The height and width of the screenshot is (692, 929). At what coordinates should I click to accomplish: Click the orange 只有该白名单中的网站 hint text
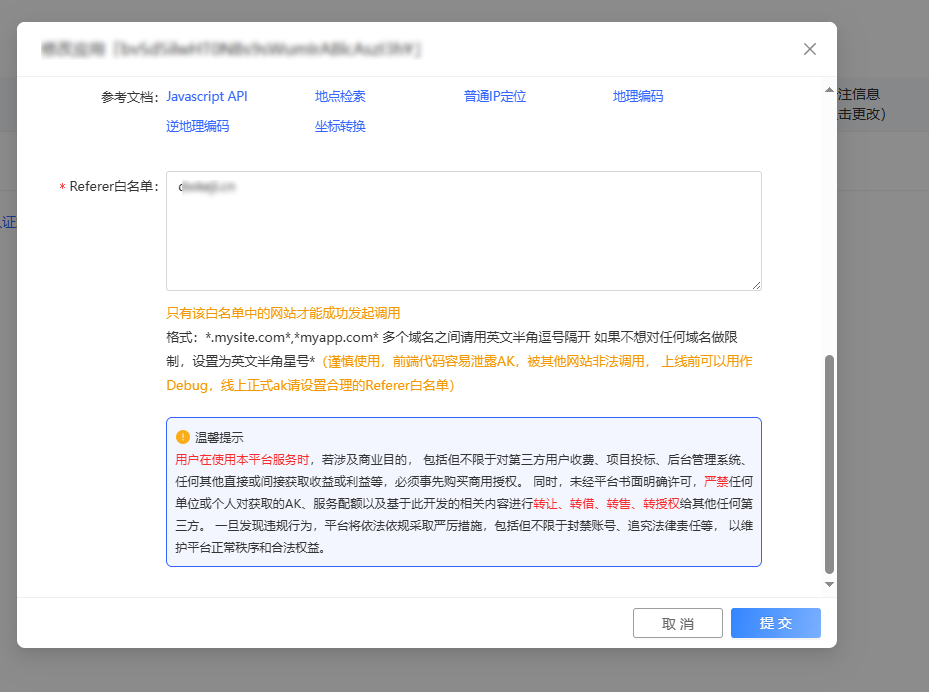283,314
